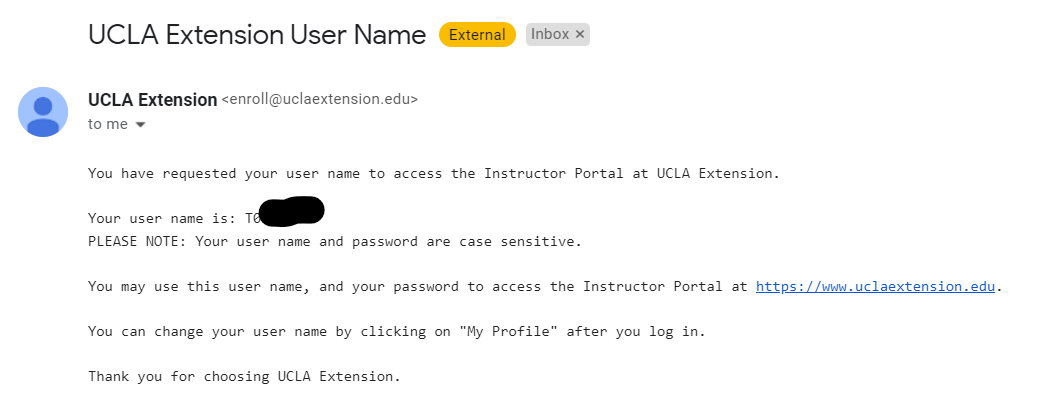The width and height of the screenshot is (1045, 413).
Task: Remove the Inbox label with its ×
Action: pos(580,34)
